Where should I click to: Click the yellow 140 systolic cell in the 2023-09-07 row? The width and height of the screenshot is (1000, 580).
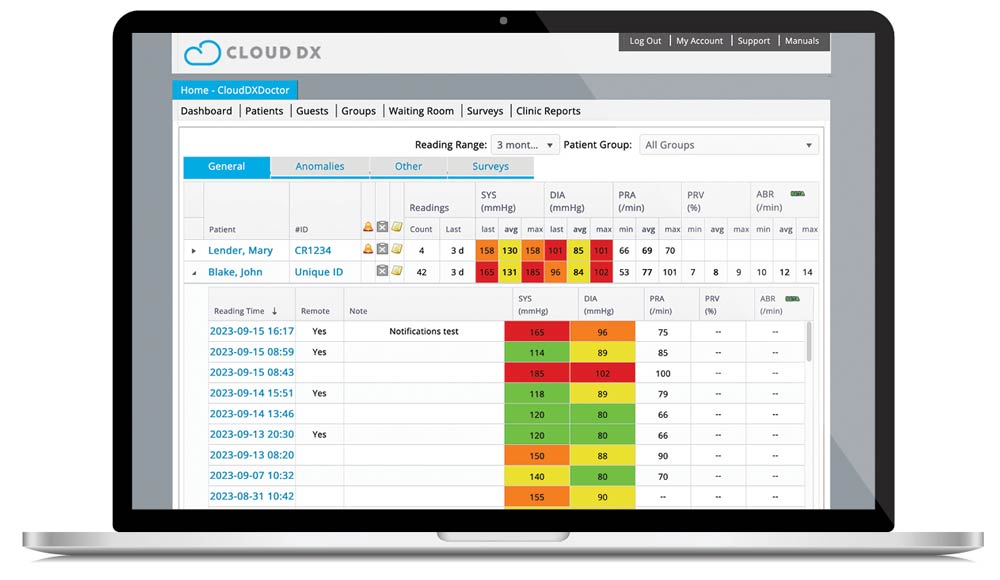pyautogui.click(x=537, y=477)
